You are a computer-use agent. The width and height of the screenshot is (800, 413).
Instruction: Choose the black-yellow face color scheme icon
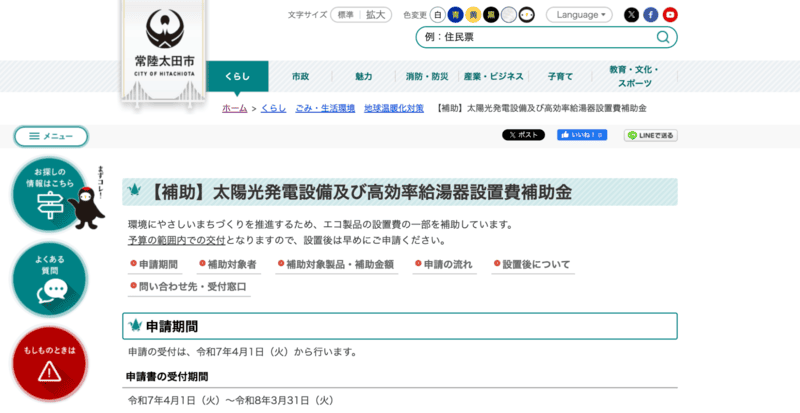click(527, 15)
